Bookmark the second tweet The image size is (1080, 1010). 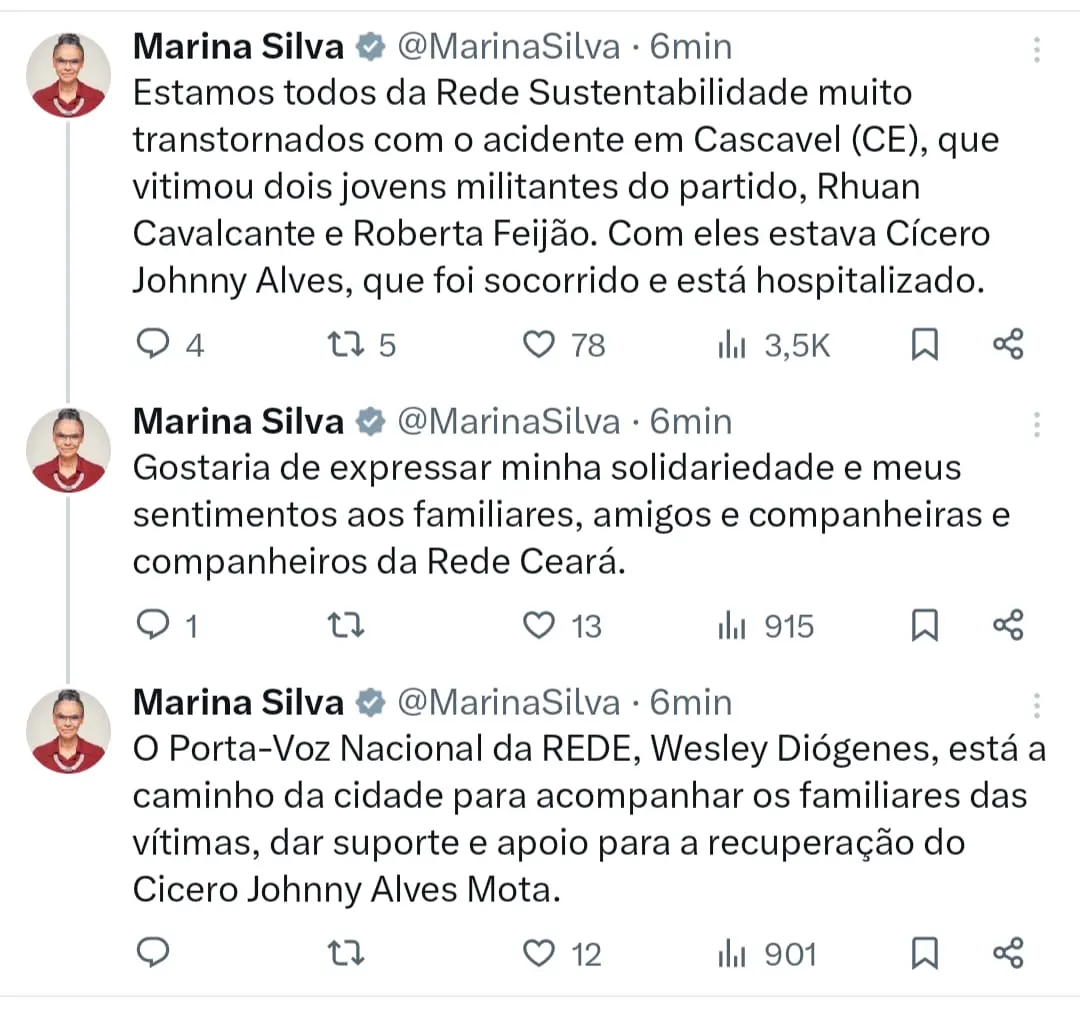[925, 625]
